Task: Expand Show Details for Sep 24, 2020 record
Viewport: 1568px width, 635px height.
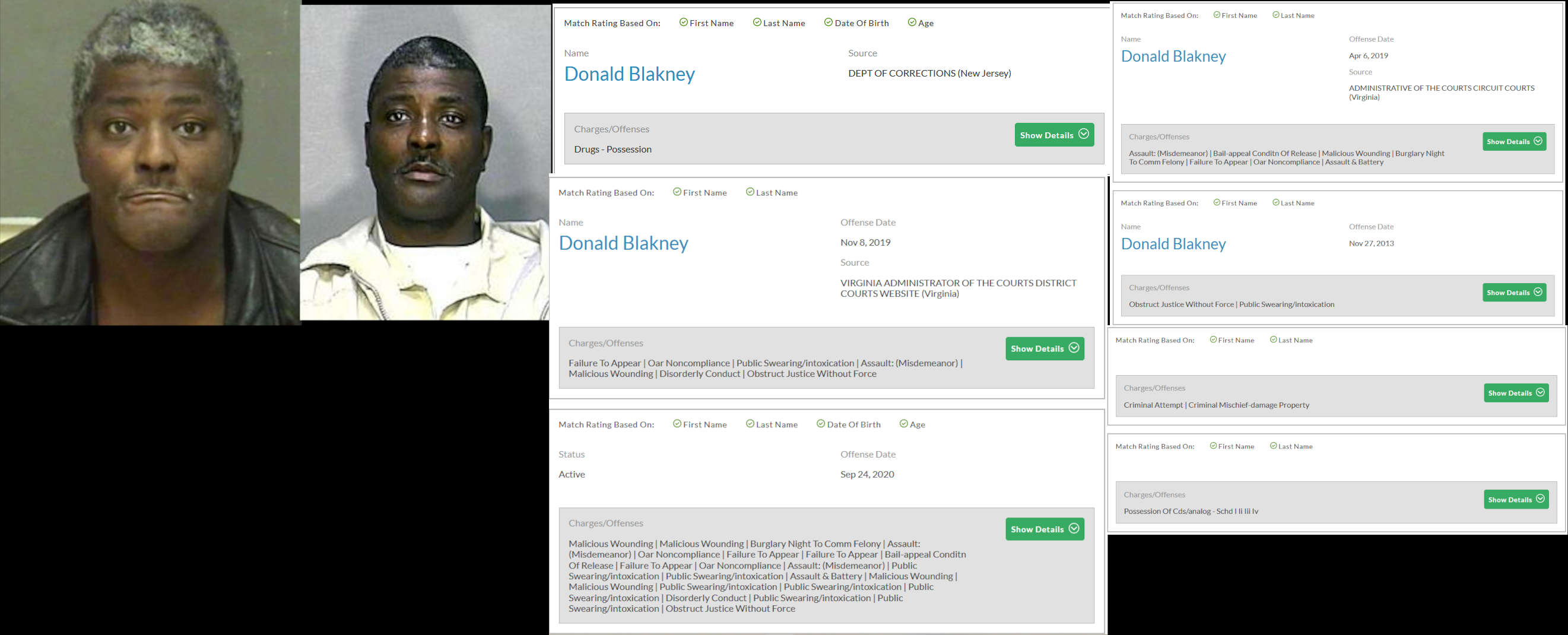Action: click(x=1045, y=528)
